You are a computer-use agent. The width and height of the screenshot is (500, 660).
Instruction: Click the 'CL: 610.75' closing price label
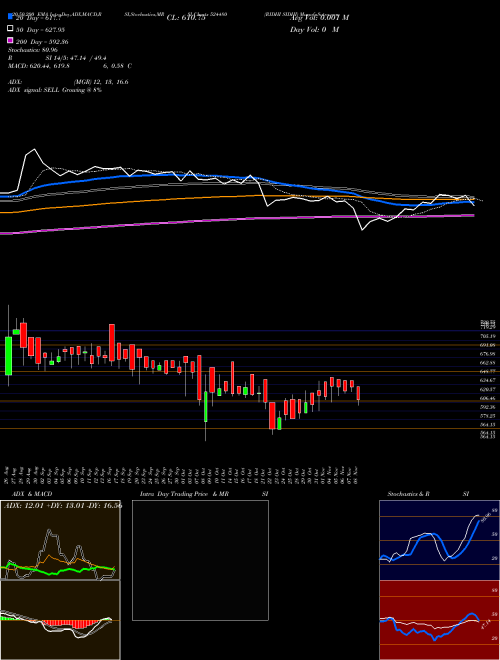[186, 18]
